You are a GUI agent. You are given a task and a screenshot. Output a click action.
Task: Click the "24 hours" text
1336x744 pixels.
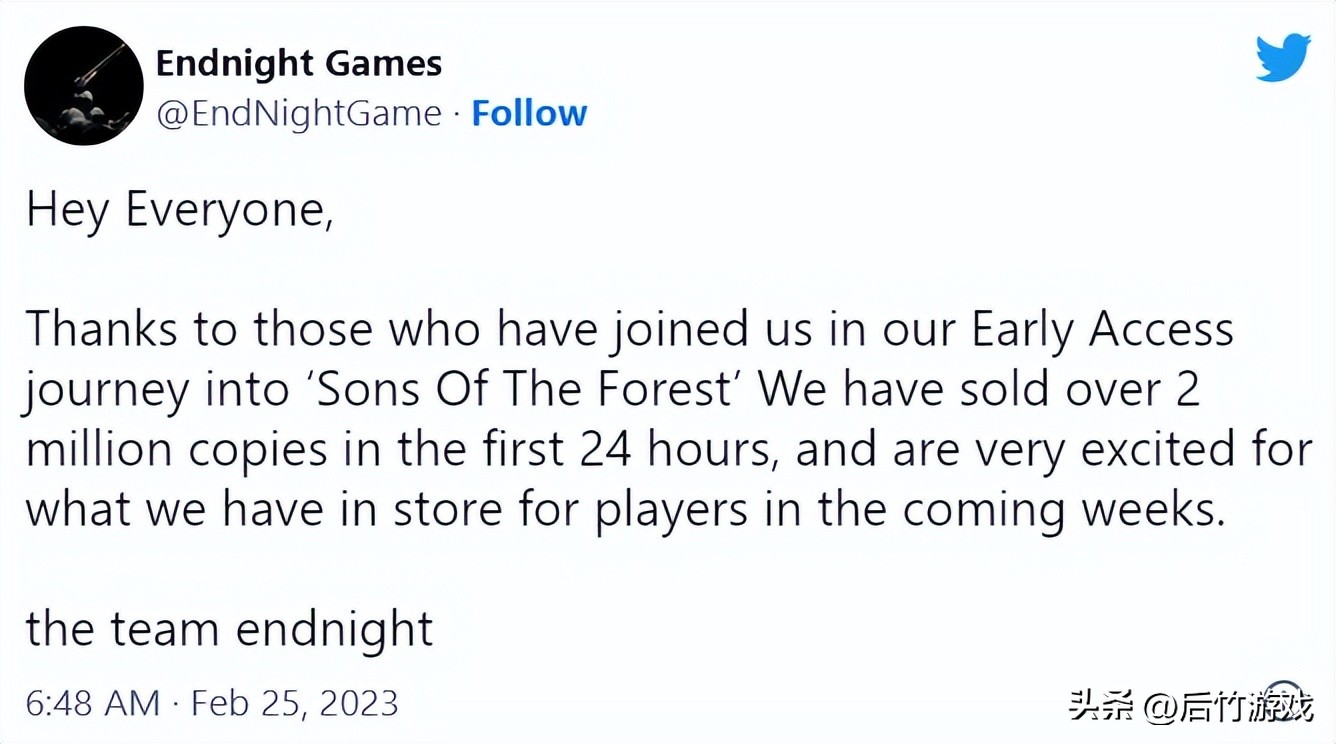click(x=683, y=450)
